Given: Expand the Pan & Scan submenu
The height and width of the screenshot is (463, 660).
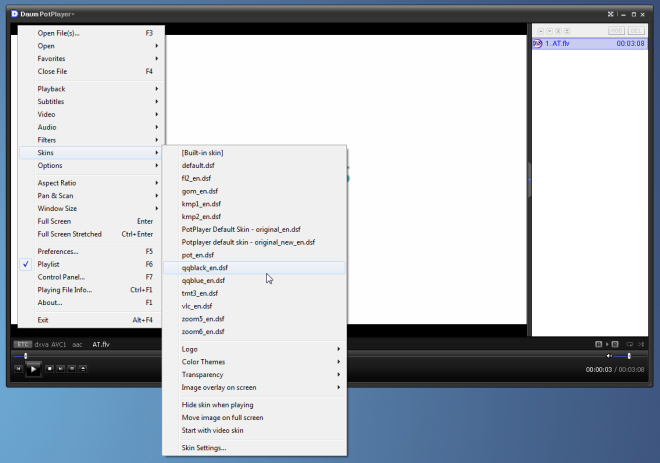Looking at the screenshot, I should 91,196.
